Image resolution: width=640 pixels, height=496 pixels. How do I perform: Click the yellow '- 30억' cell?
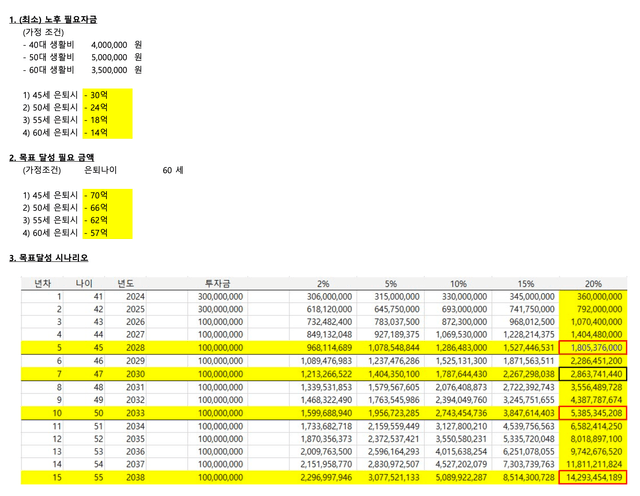click(x=107, y=95)
